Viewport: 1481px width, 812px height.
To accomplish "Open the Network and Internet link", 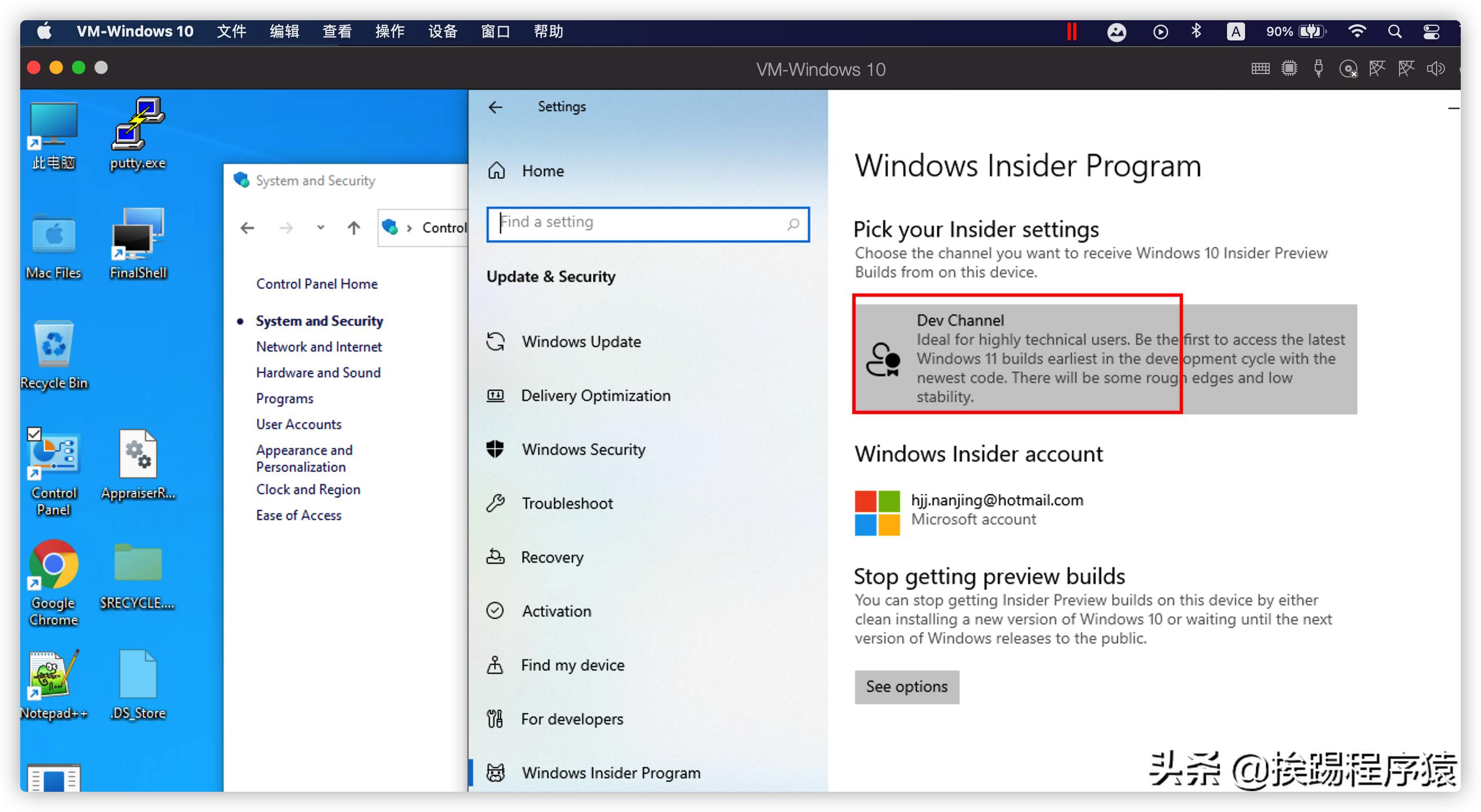I will (319, 346).
